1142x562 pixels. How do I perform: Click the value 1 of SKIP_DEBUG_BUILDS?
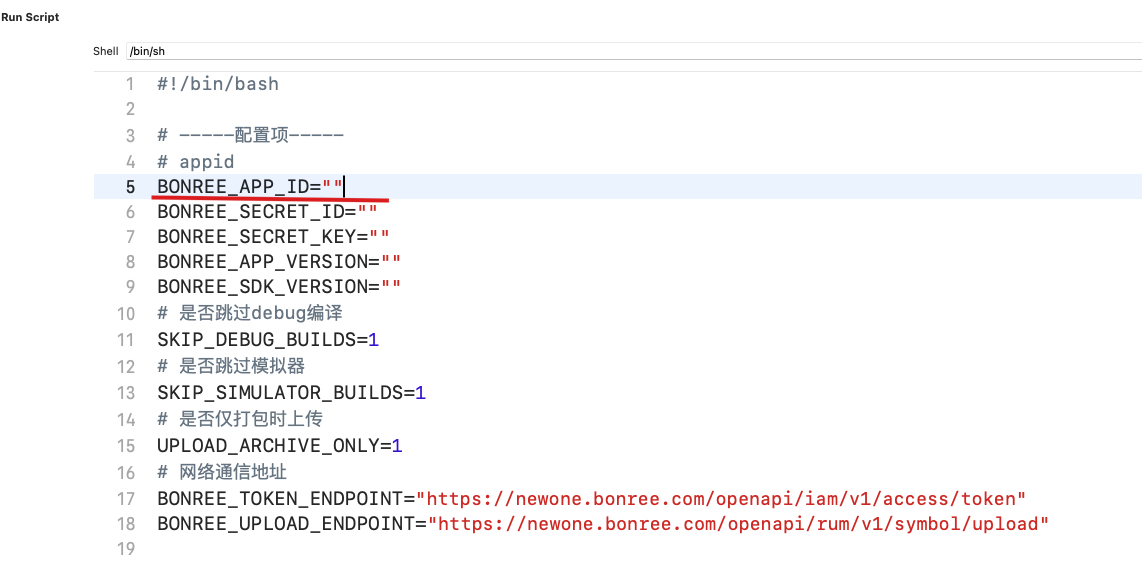(374, 340)
